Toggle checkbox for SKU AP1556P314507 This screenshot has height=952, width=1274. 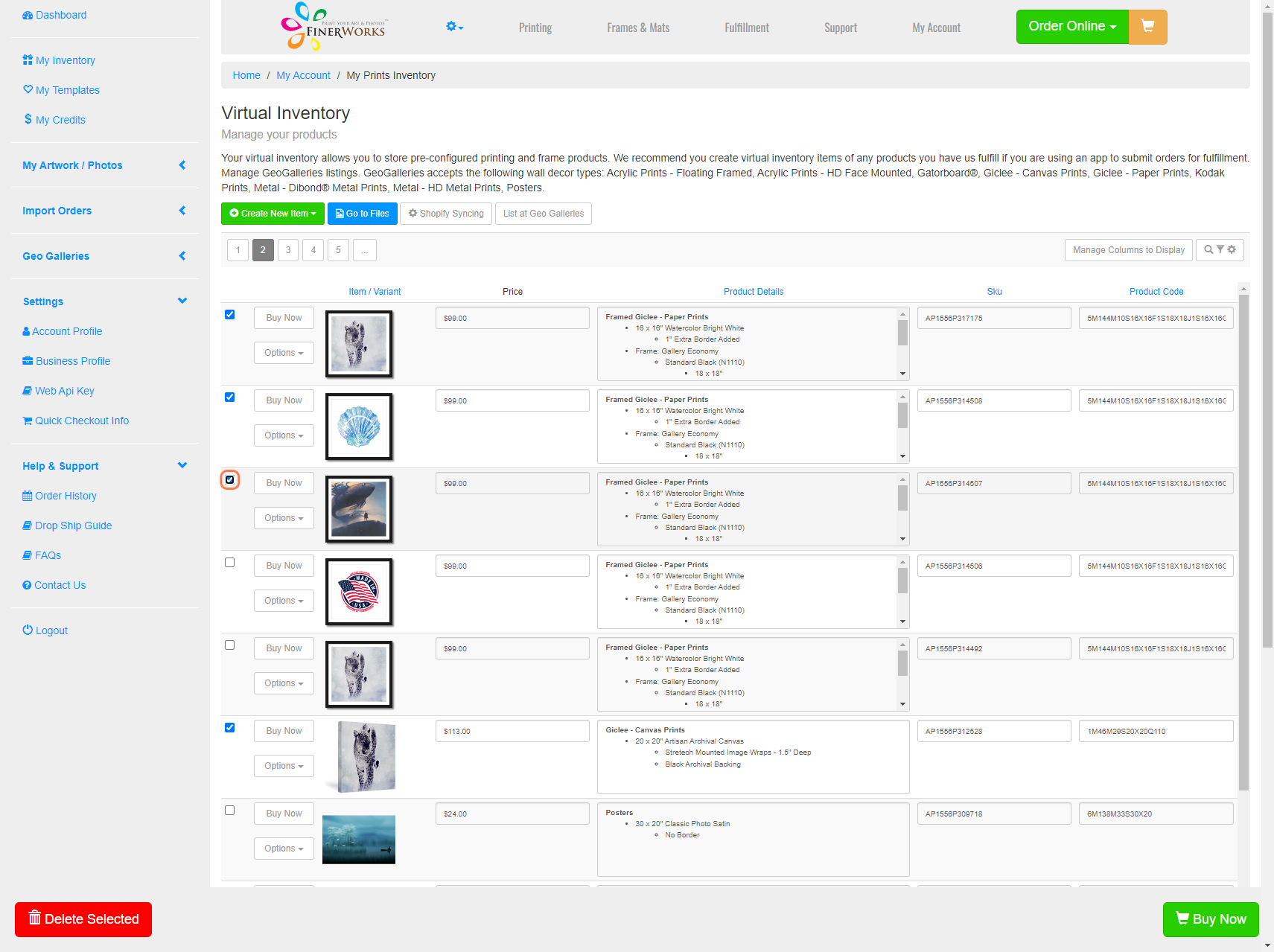click(x=229, y=480)
